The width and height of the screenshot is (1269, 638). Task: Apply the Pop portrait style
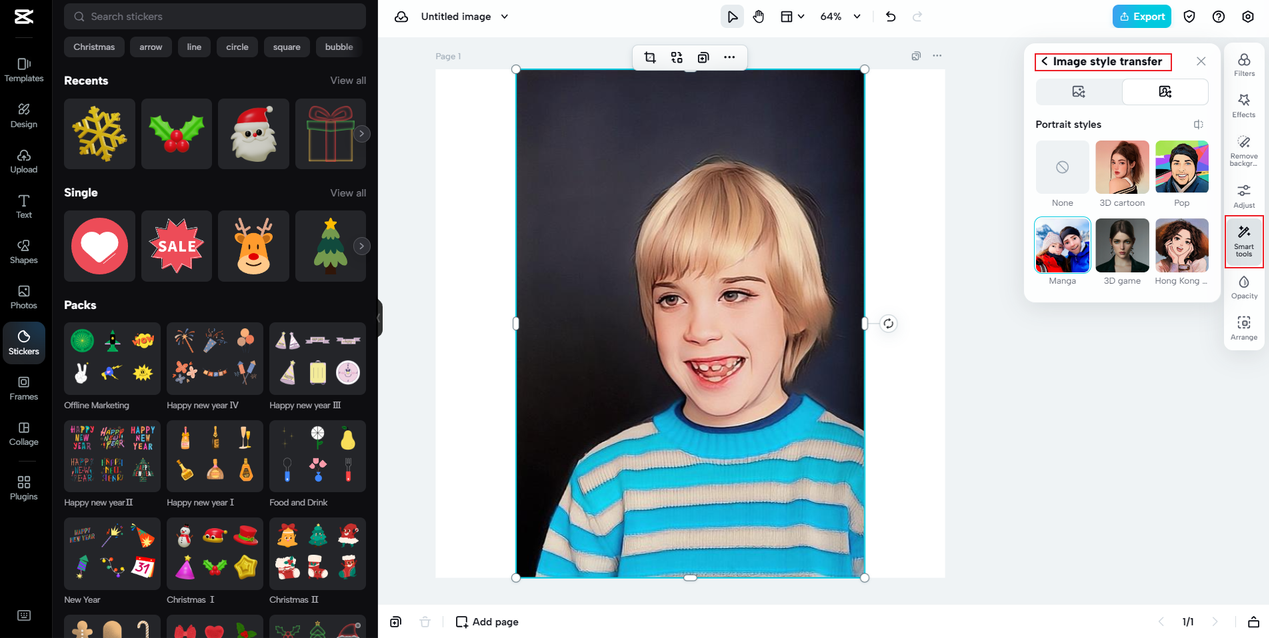1182,167
